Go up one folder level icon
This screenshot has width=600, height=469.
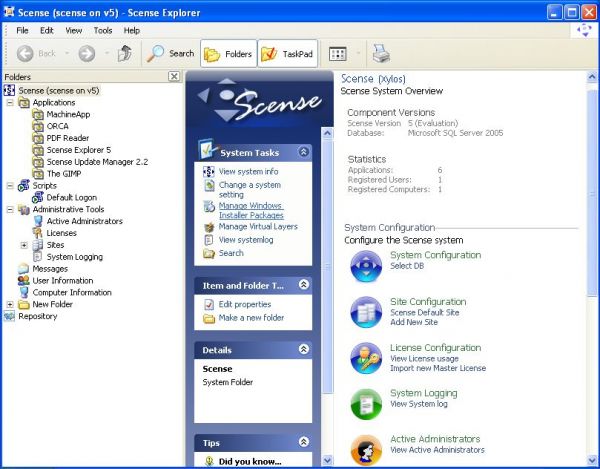coord(125,54)
